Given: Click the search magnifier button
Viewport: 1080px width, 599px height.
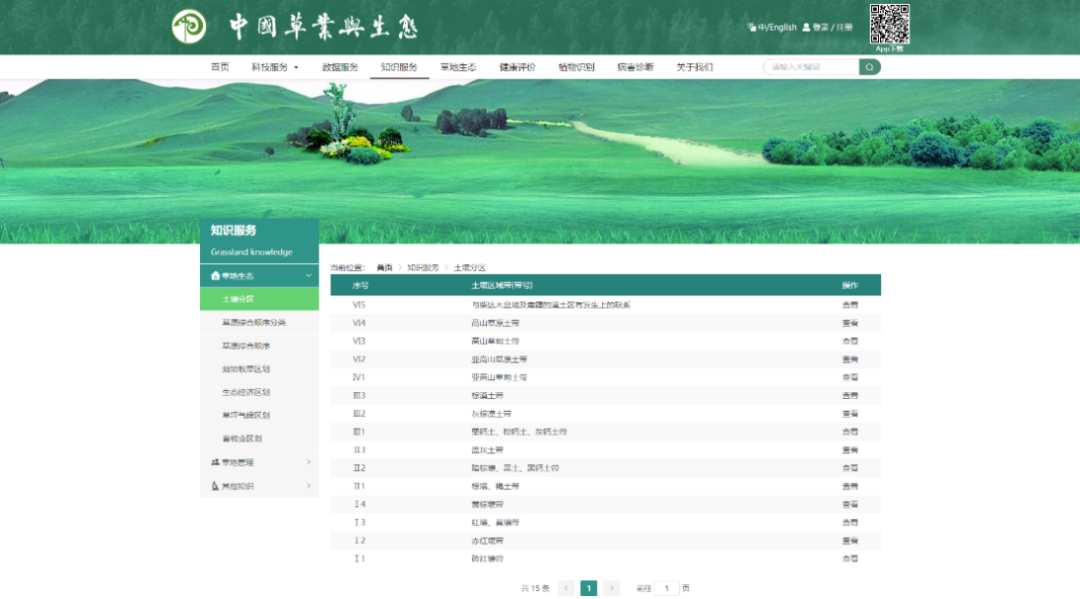Looking at the screenshot, I should [x=870, y=67].
